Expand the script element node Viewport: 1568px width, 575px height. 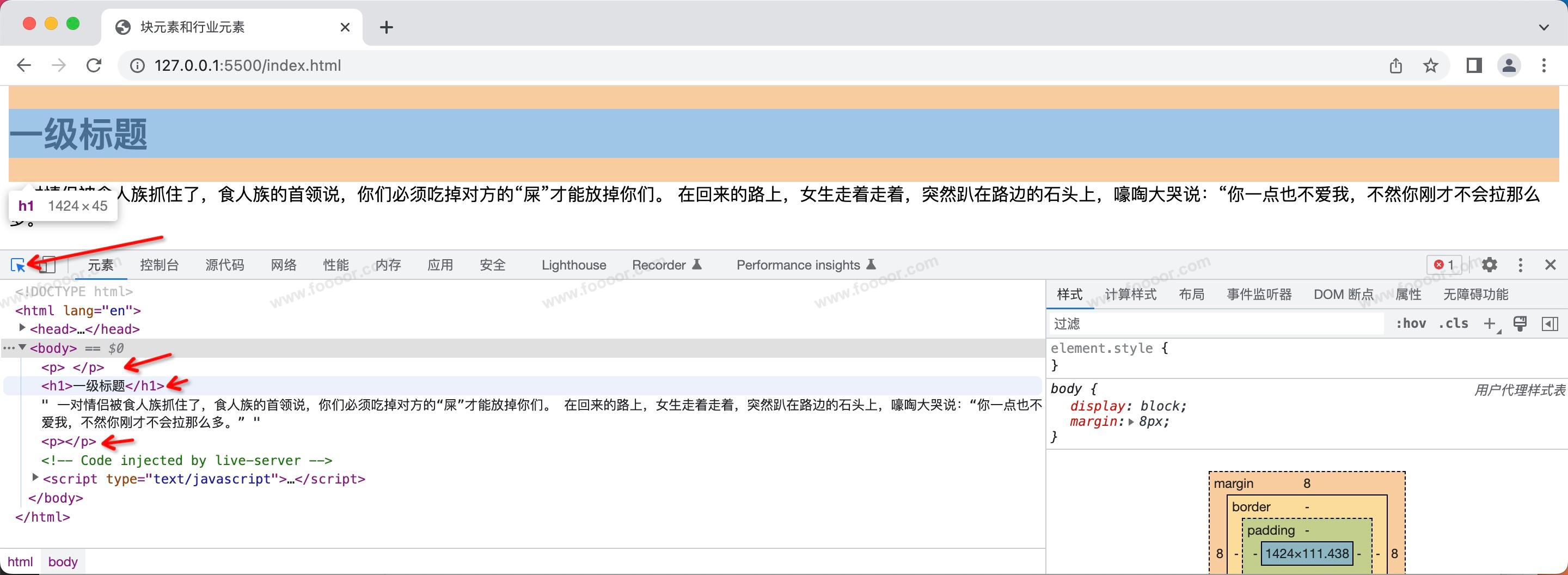[35, 478]
